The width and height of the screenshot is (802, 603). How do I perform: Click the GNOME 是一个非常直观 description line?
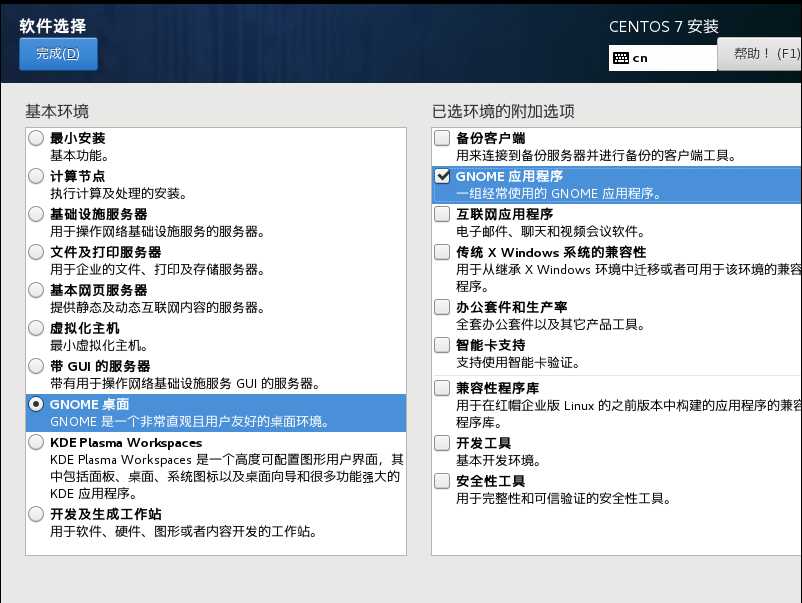190,421
